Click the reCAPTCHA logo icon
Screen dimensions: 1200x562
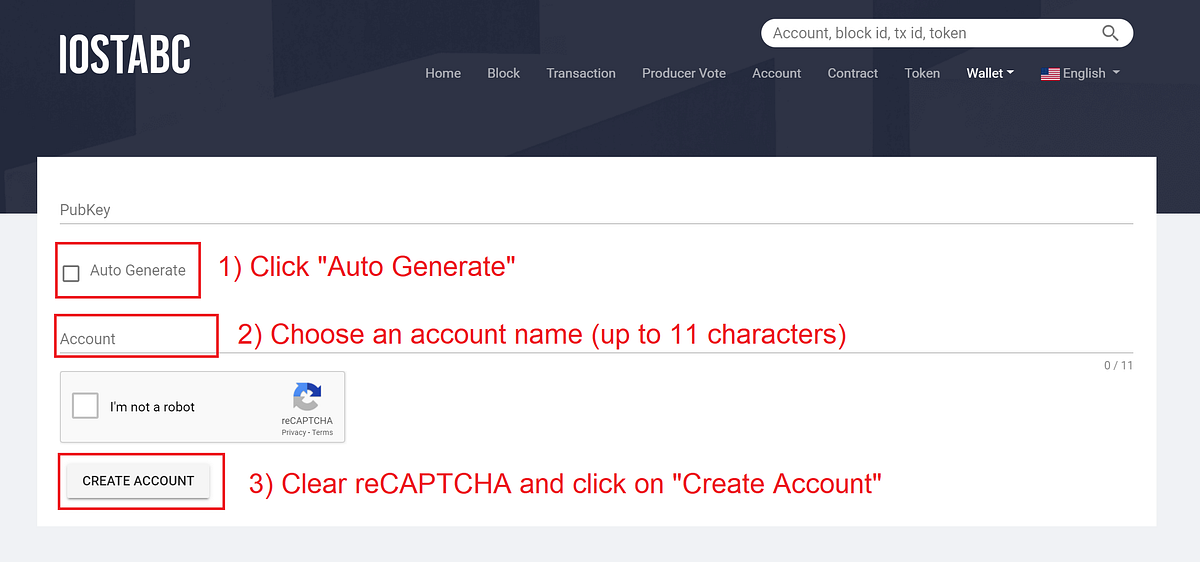click(x=307, y=395)
